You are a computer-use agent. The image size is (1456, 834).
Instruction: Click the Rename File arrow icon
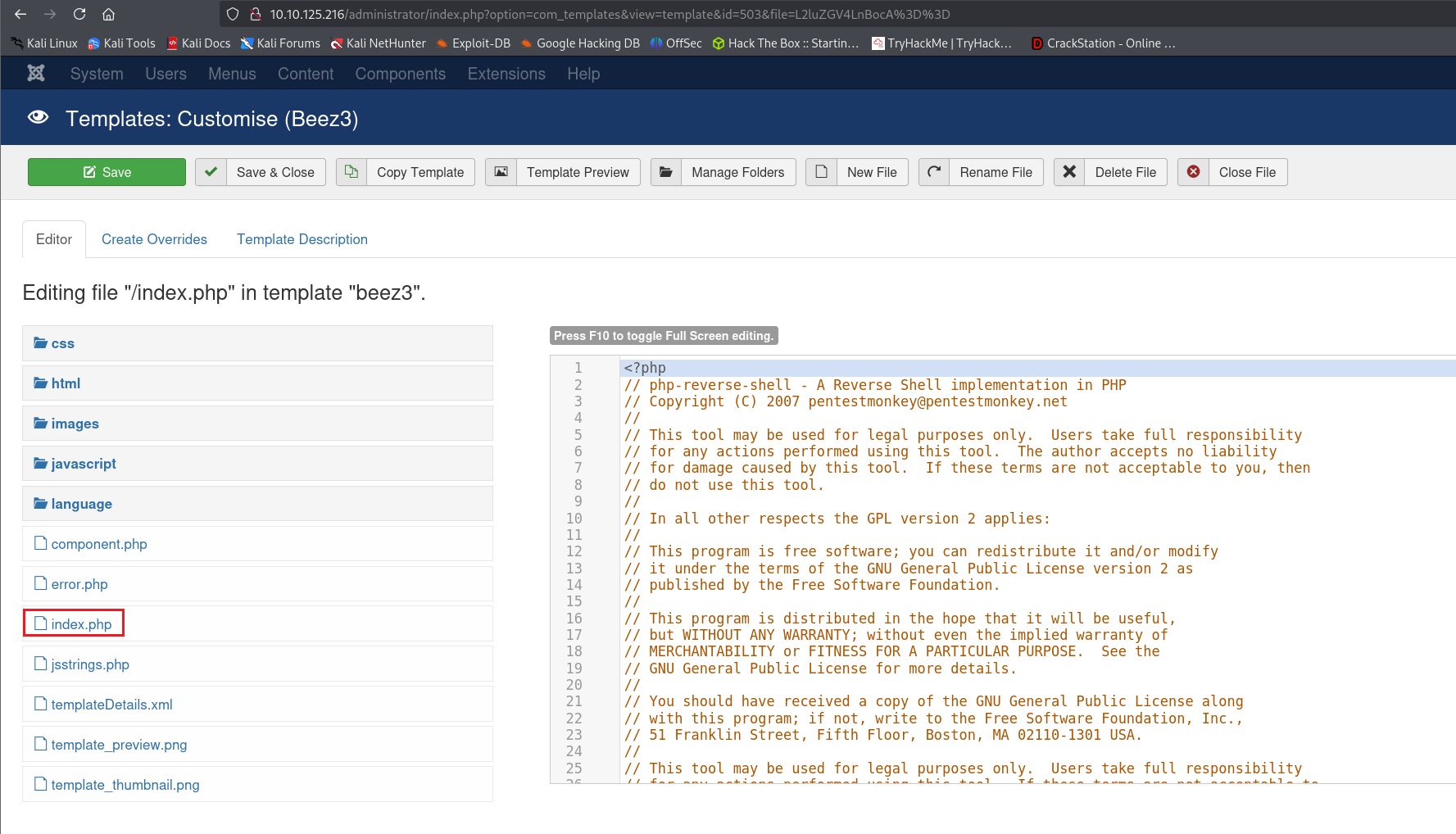(x=934, y=172)
